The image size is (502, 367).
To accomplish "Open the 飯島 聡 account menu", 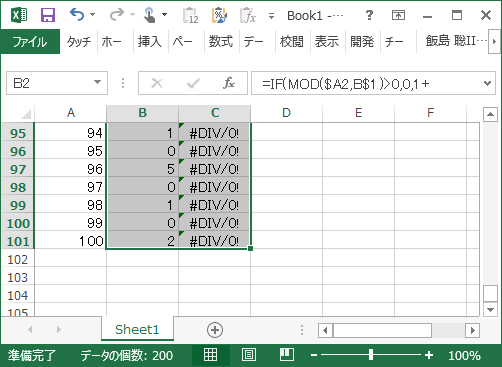I will point(456,41).
